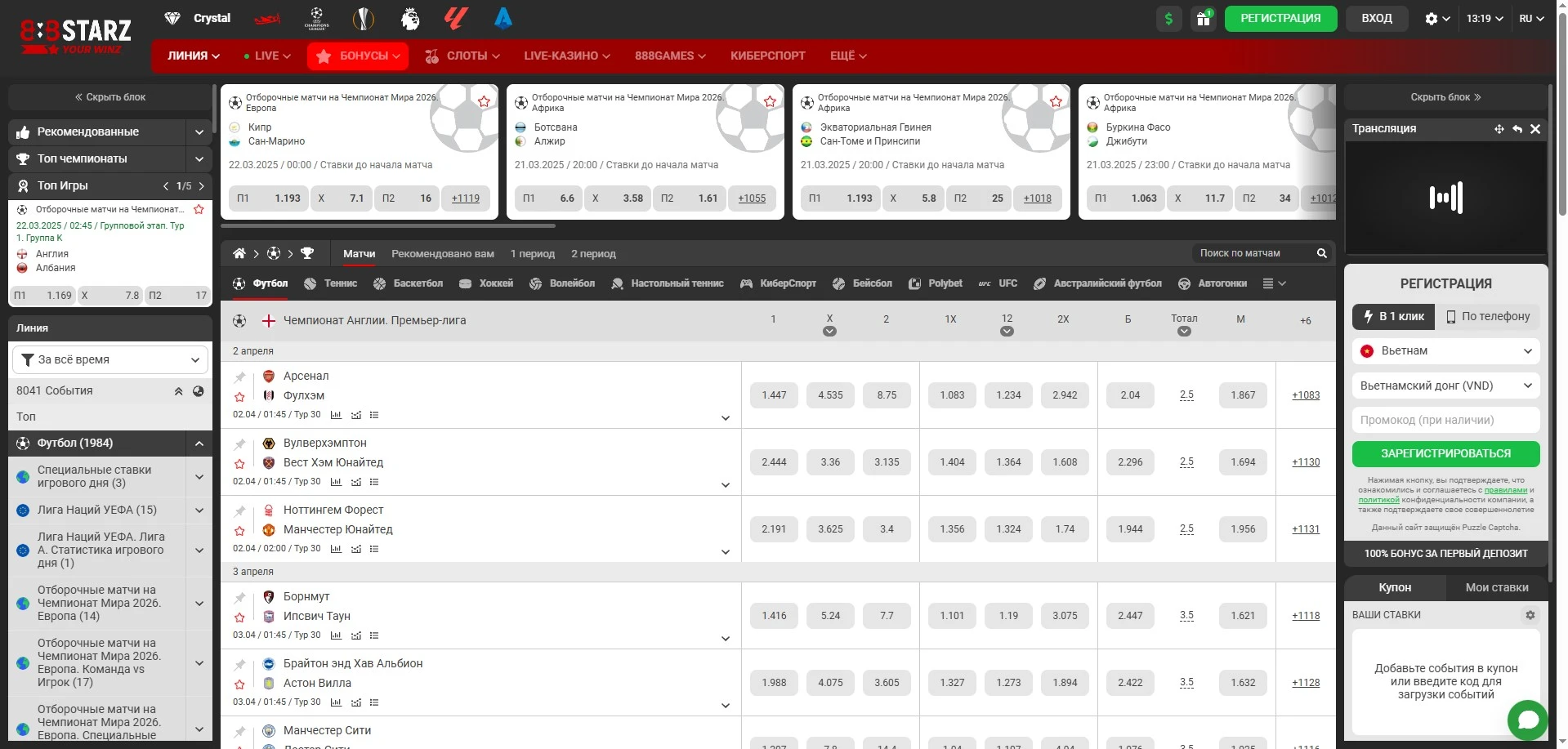
Task: Go to next Топ Игры game
Action: 202,186
